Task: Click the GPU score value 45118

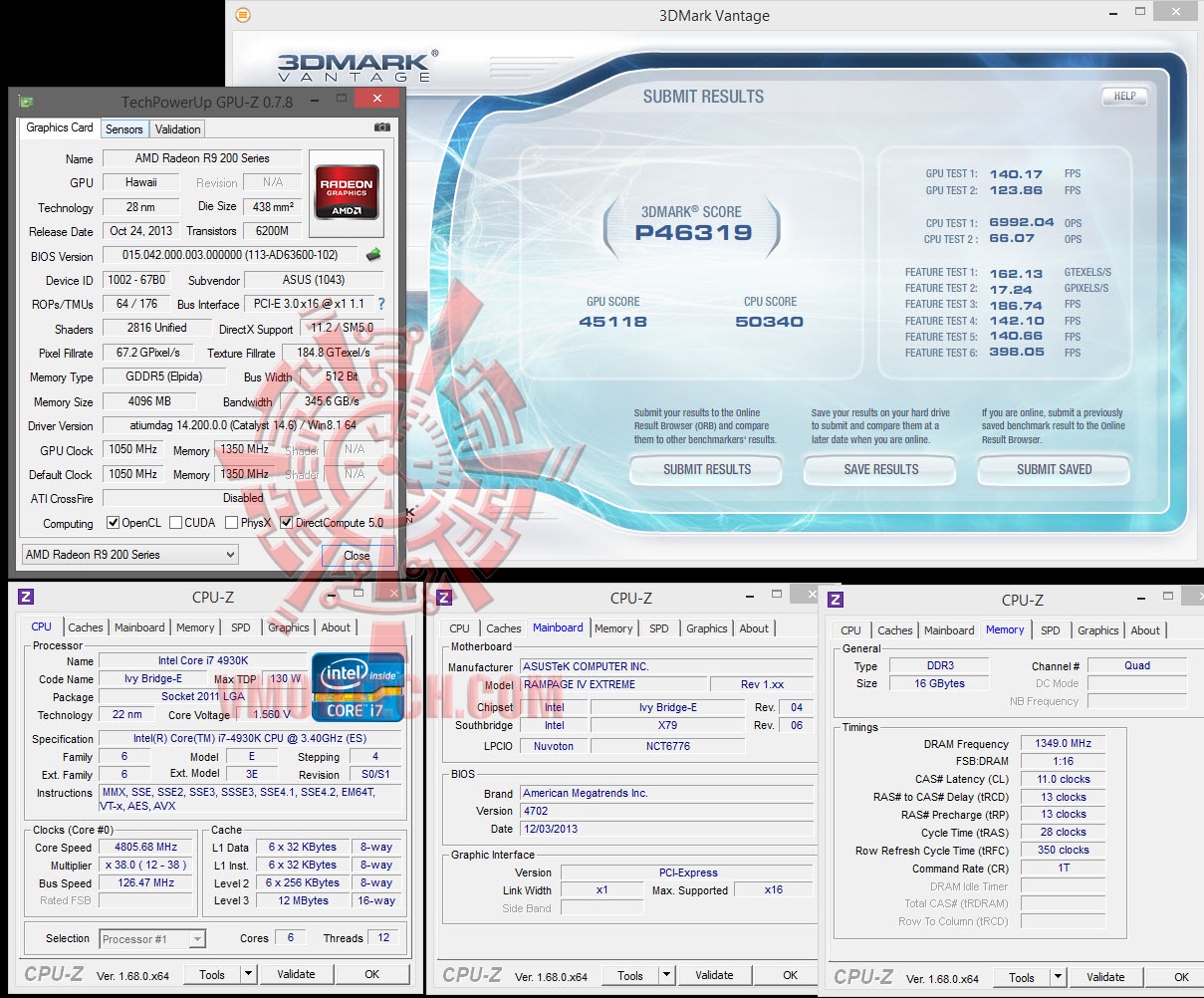Action: click(x=612, y=322)
